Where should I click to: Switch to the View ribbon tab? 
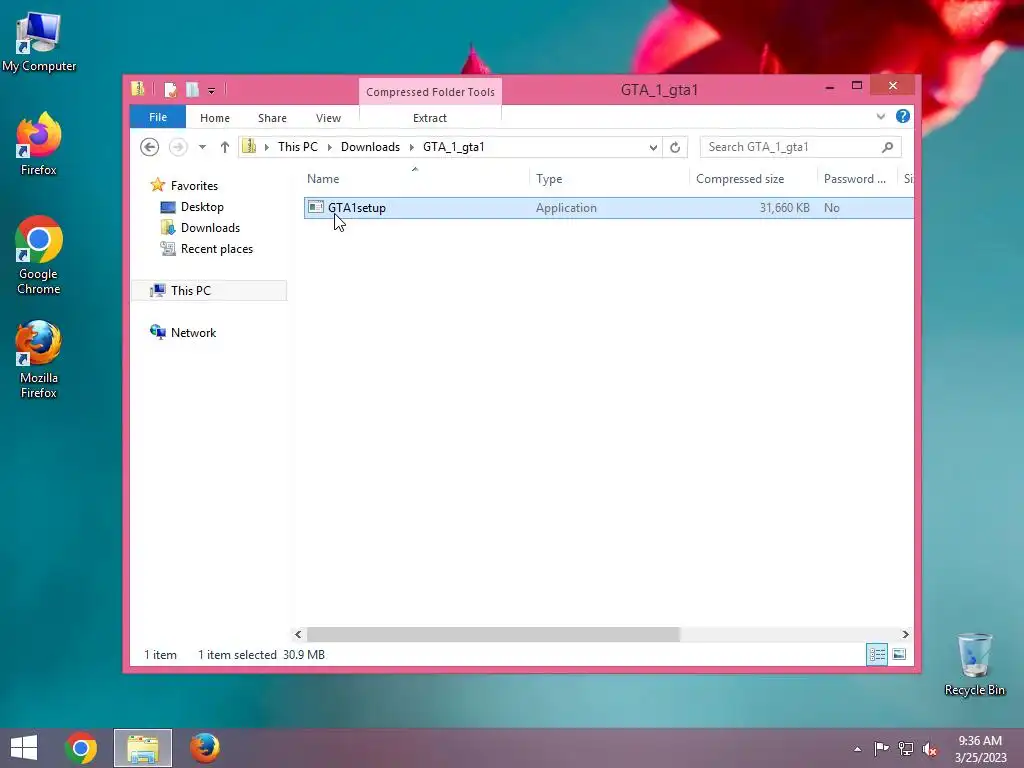pyautogui.click(x=328, y=118)
